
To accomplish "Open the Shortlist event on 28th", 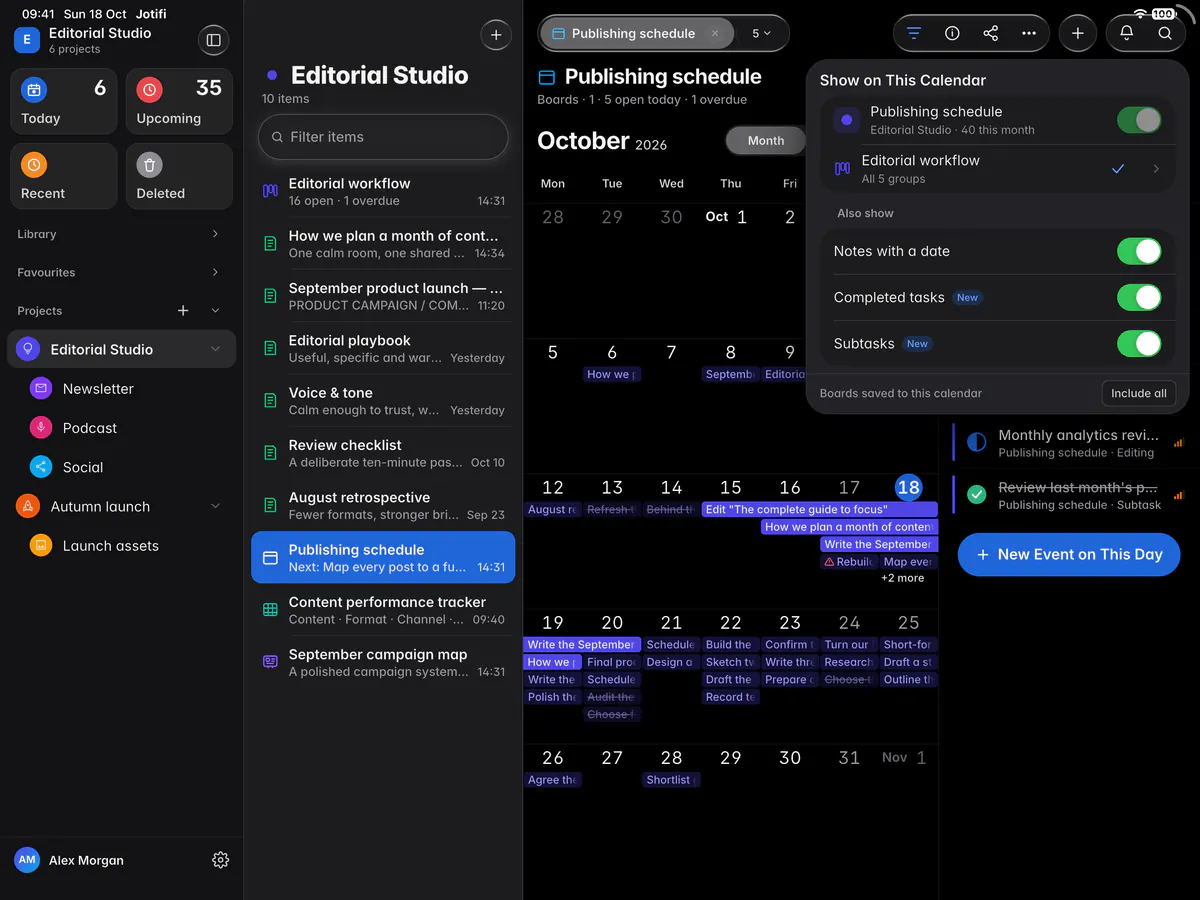I will click(671, 780).
